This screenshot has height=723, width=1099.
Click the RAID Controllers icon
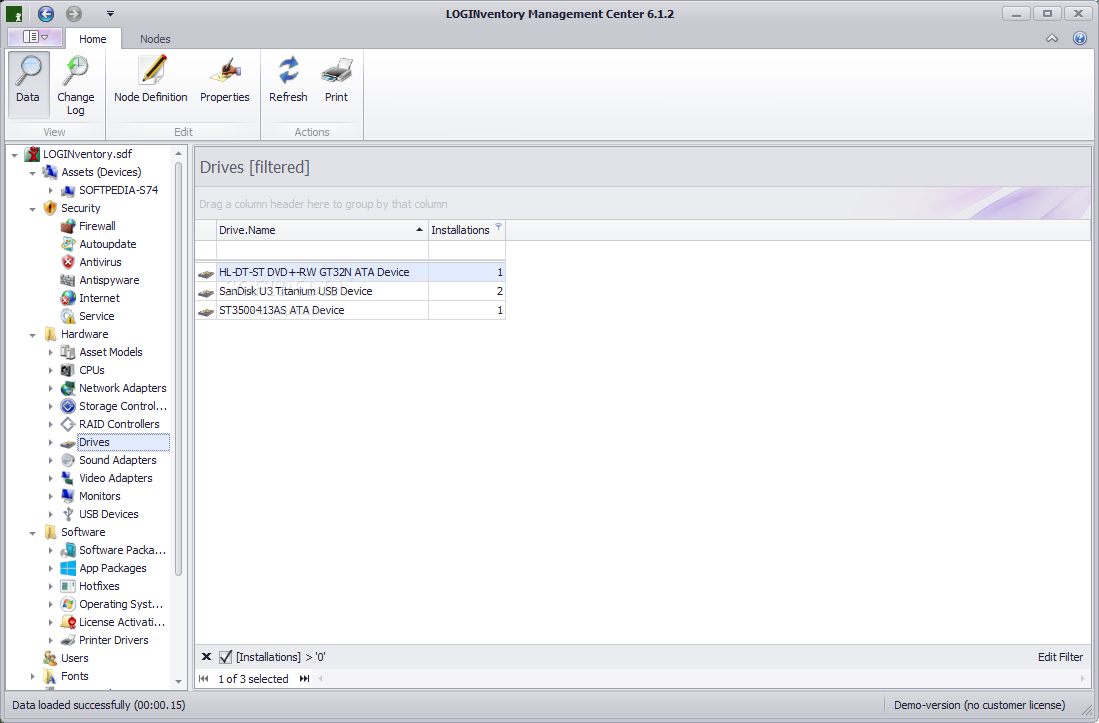[68, 424]
